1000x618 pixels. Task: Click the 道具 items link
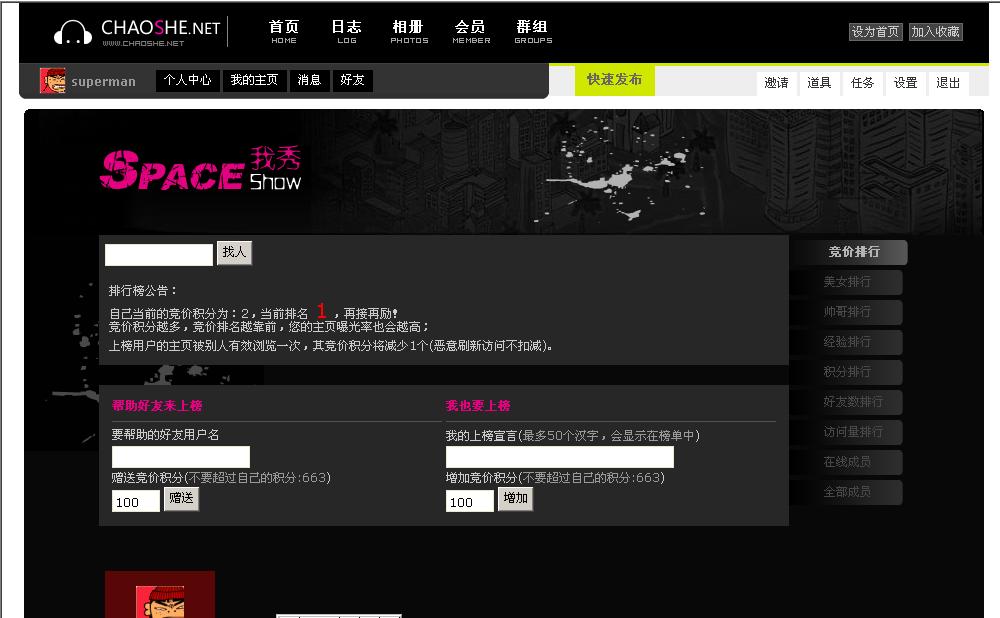click(819, 83)
